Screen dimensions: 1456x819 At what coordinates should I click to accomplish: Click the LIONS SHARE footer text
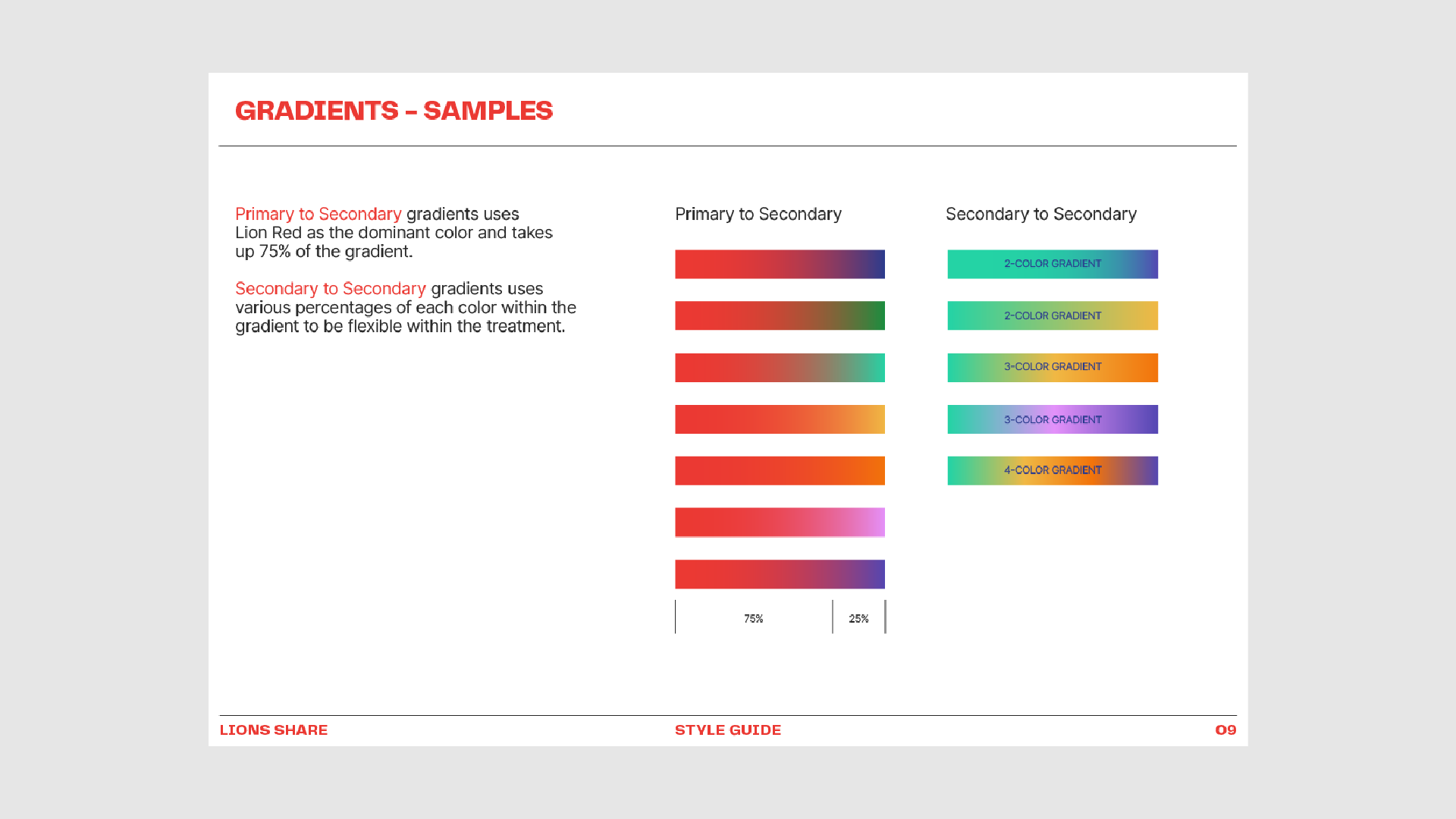point(274,730)
